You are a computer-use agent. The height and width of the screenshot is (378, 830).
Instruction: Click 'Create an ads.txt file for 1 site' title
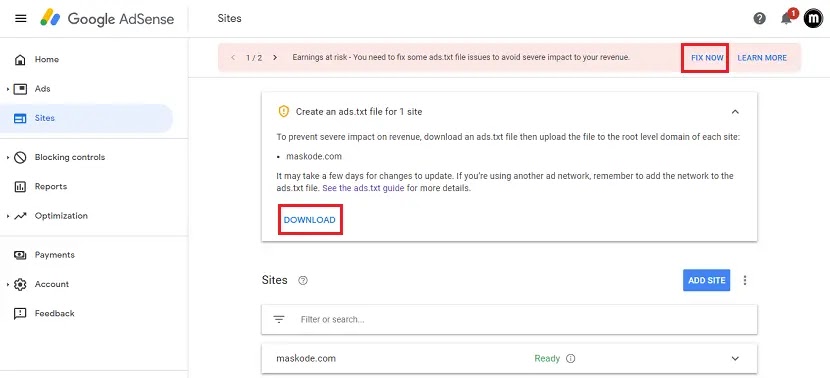click(x=359, y=112)
